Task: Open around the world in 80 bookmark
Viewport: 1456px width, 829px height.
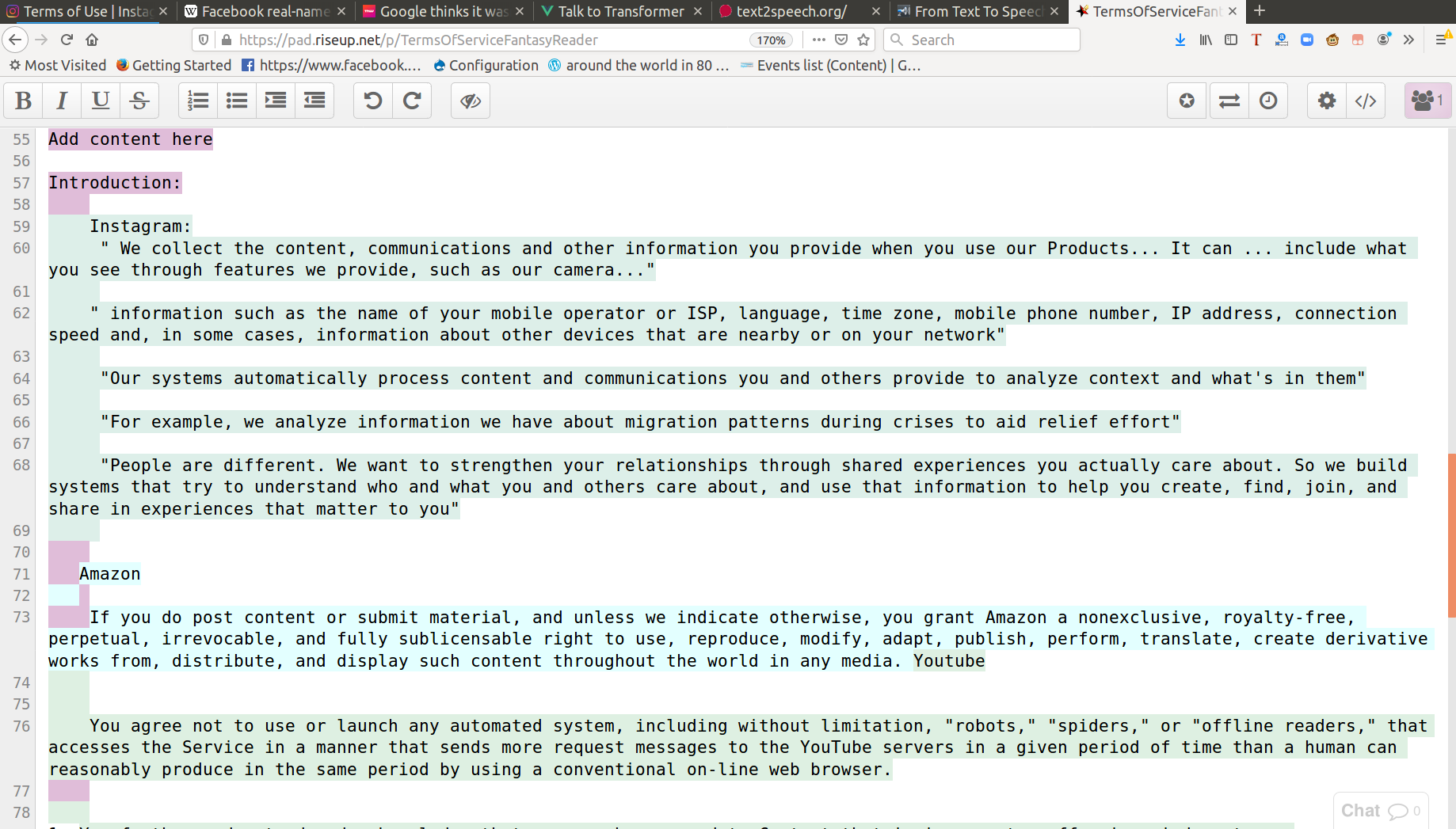Action: [x=638, y=66]
